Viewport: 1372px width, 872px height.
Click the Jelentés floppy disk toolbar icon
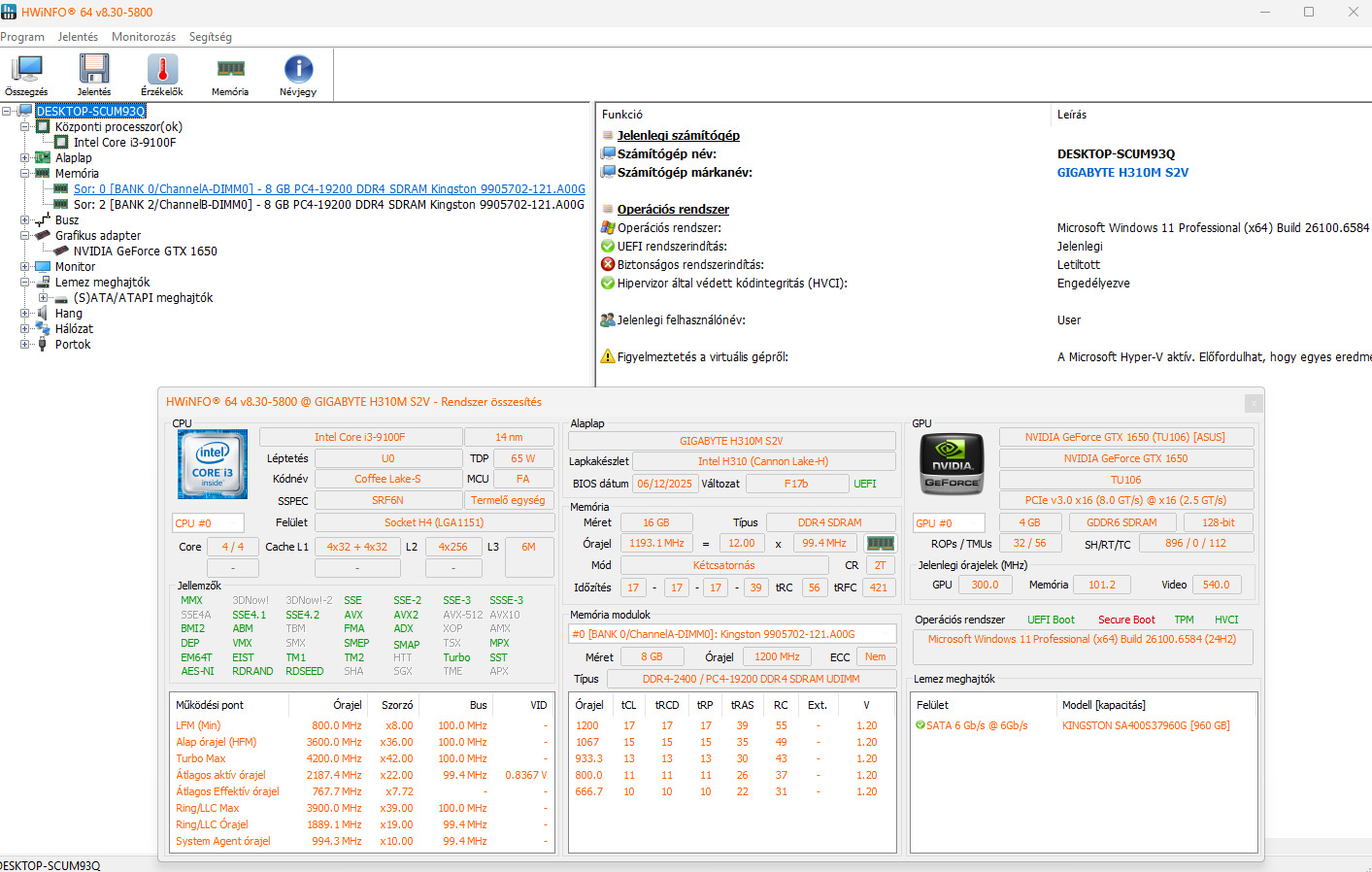click(94, 75)
